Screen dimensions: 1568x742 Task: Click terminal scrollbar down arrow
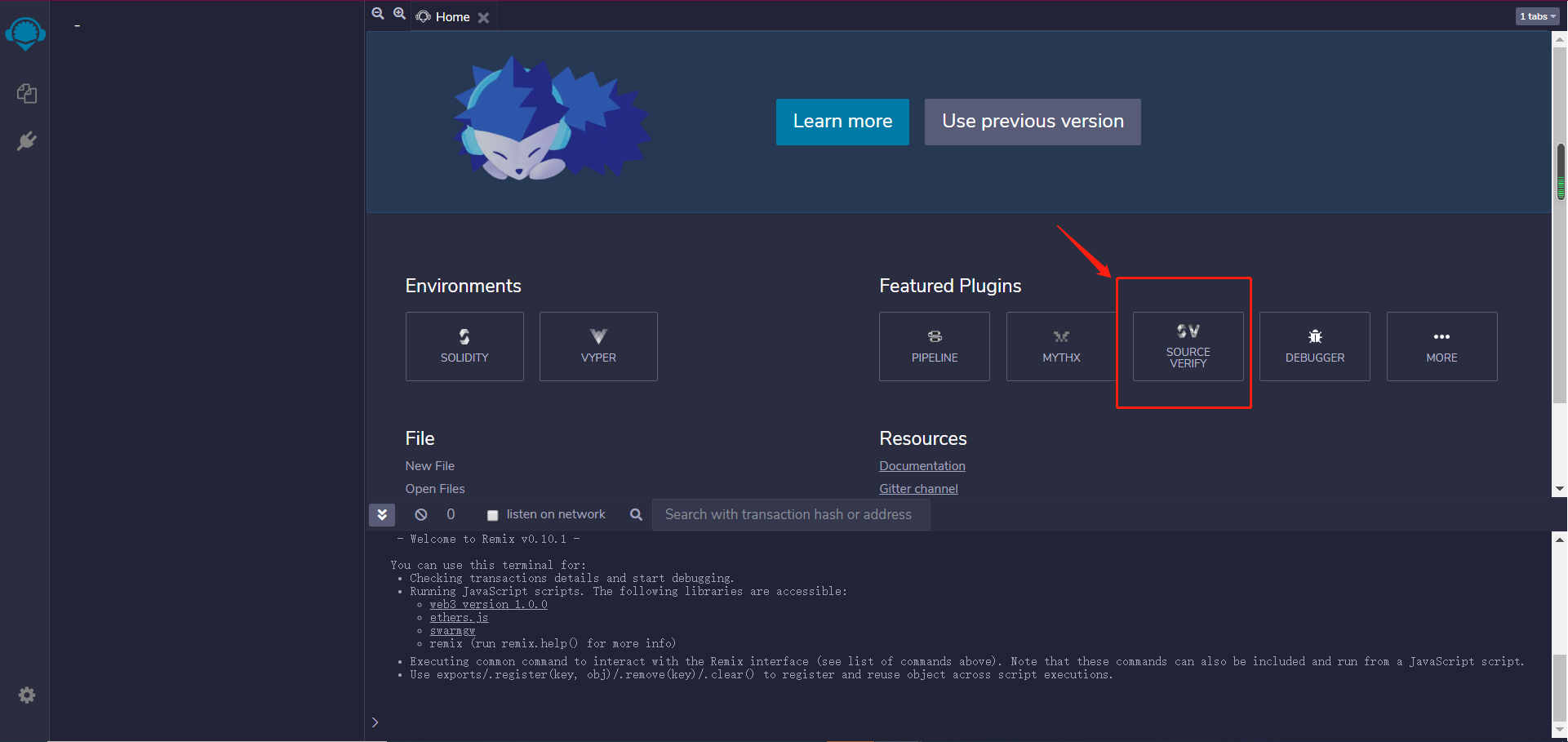[1560, 729]
